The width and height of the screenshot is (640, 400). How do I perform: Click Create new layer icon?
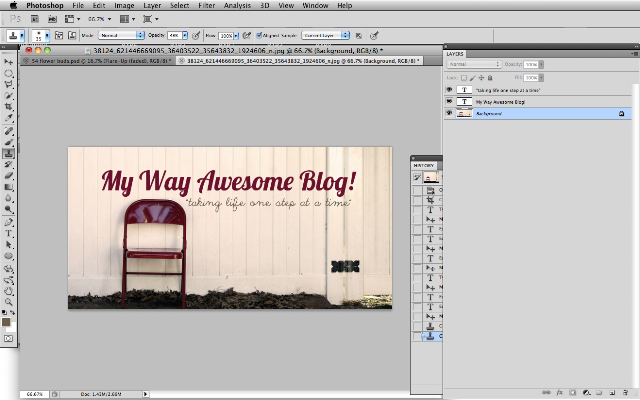click(612, 393)
